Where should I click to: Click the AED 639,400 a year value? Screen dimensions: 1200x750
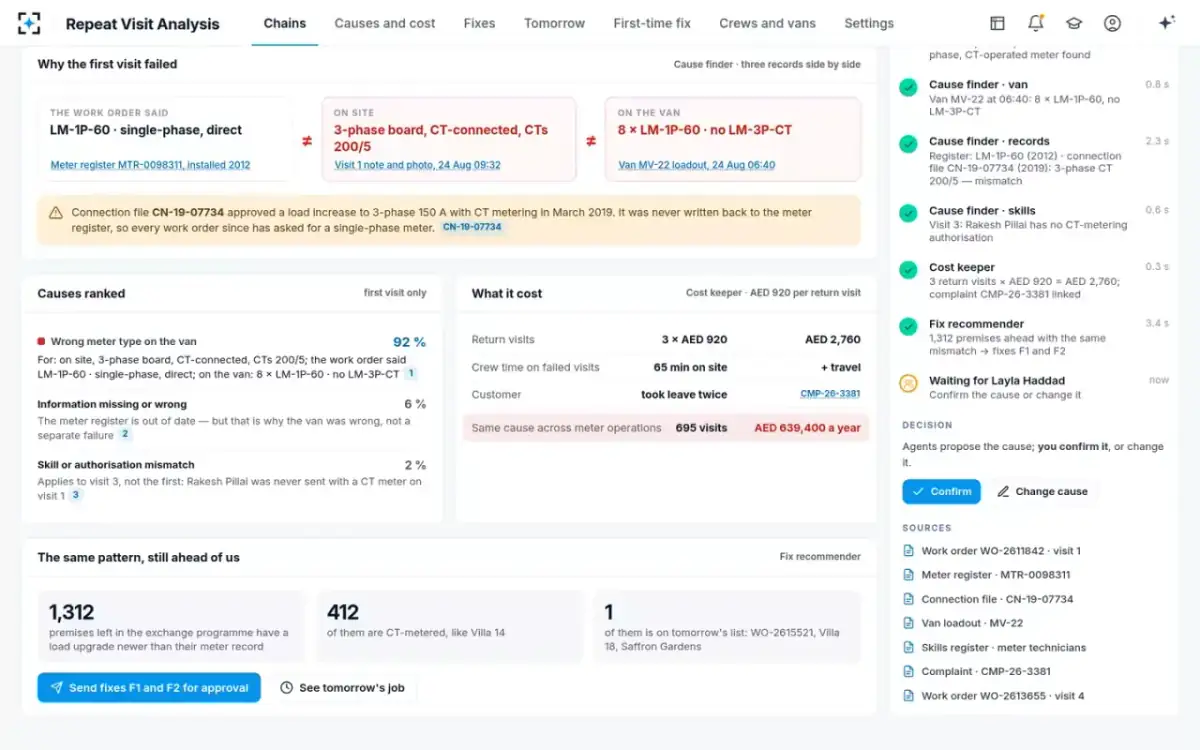point(807,428)
